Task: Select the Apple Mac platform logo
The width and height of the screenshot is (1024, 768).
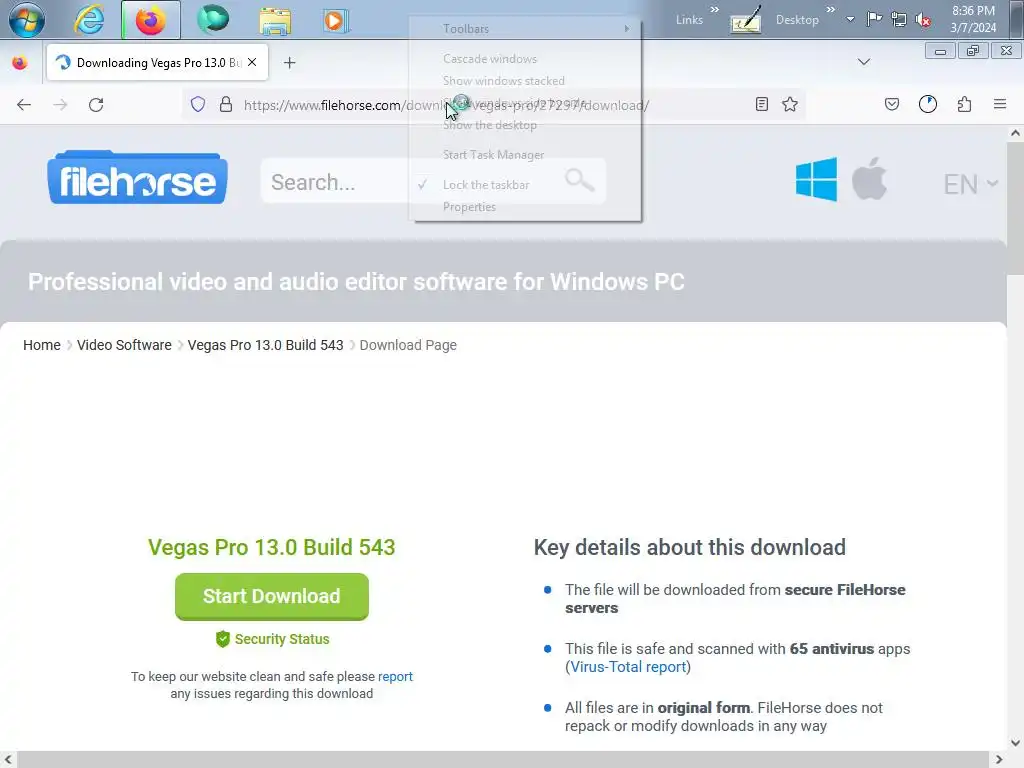Action: tap(869, 178)
